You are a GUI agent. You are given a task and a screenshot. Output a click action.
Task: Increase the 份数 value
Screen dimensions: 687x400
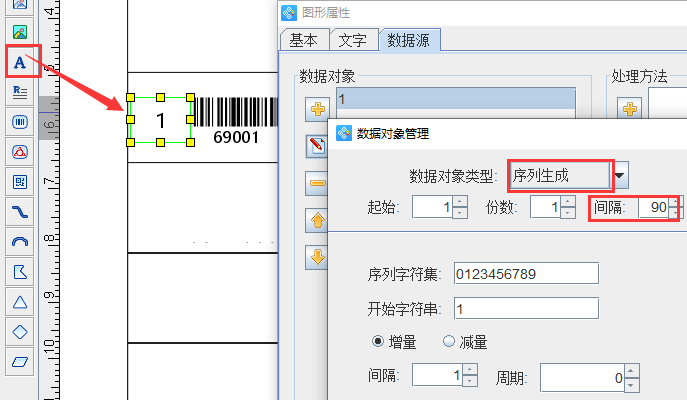tap(568, 202)
